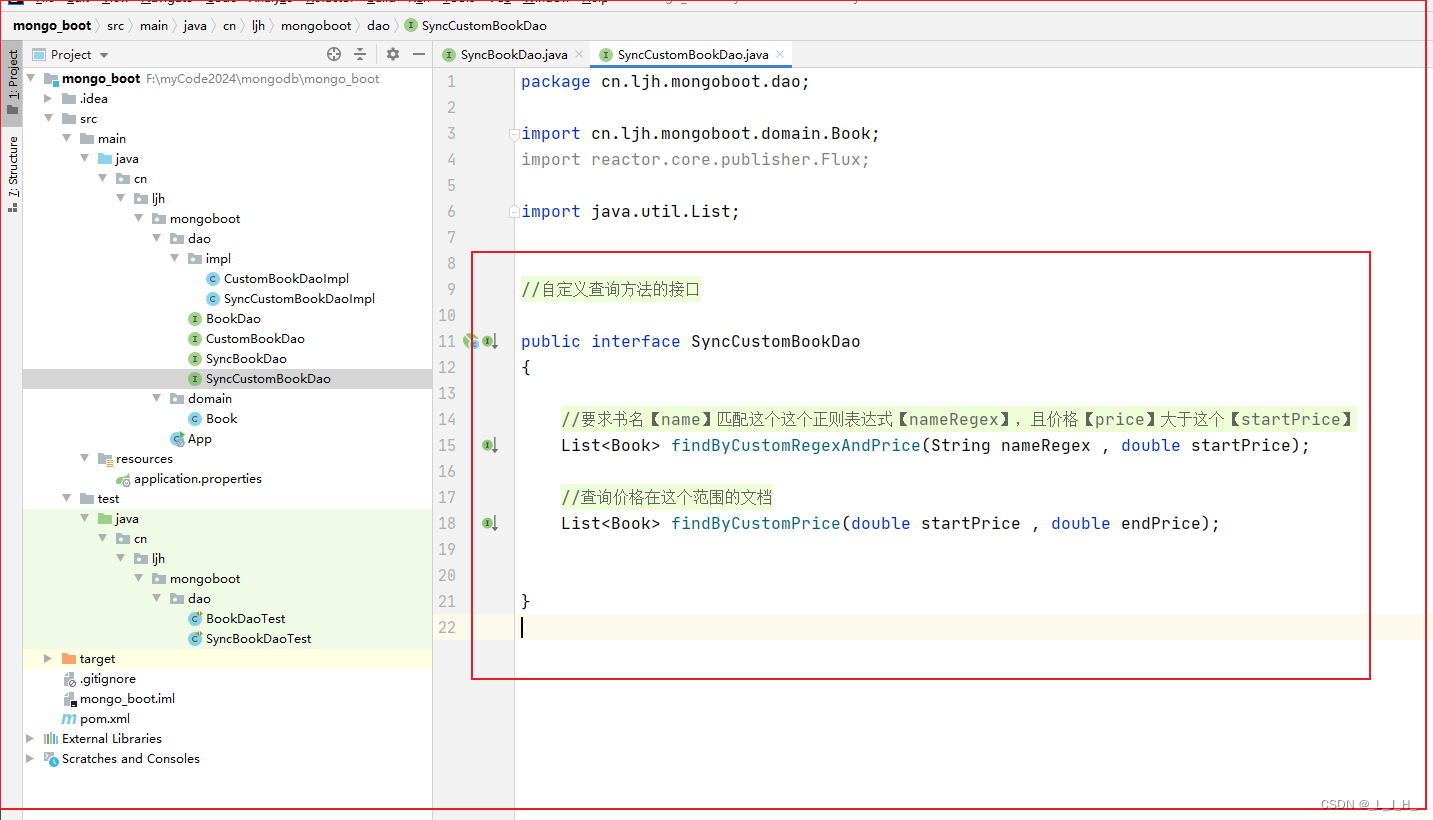Toggle the 1: Project tool window tab

(12, 83)
